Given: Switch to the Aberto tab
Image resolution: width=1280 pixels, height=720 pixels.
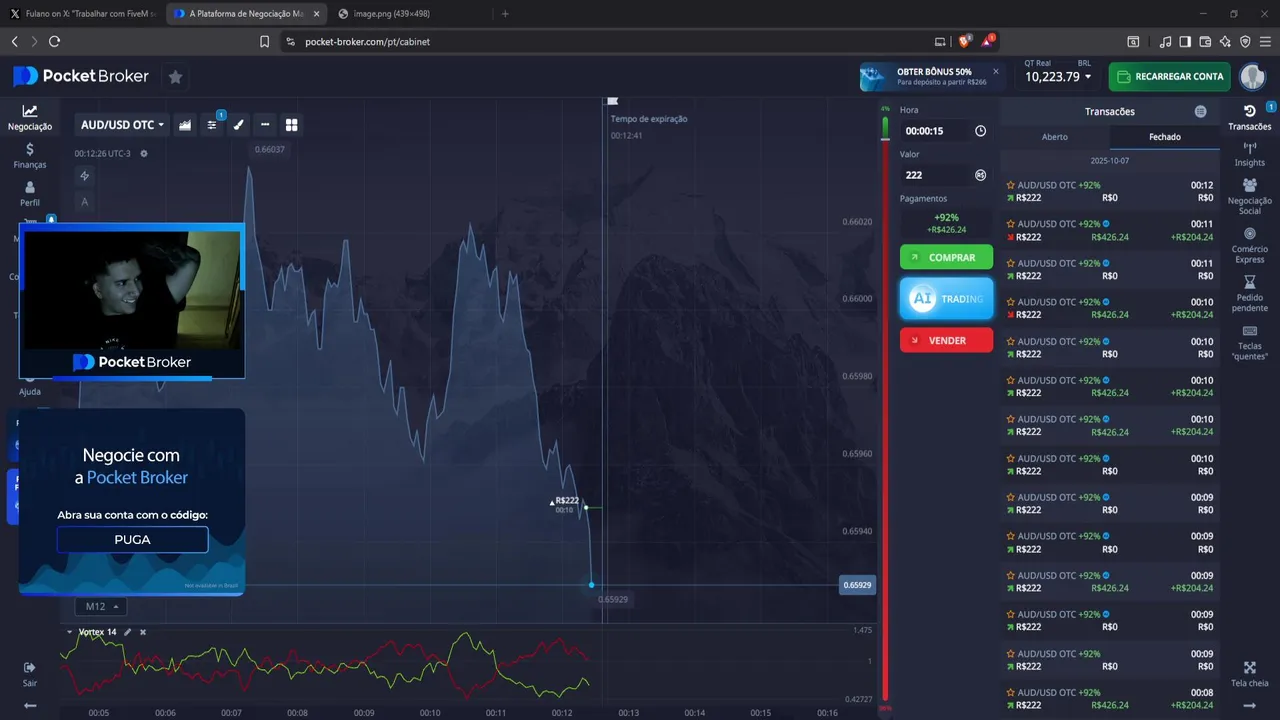Looking at the screenshot, I should (1055, 137).
